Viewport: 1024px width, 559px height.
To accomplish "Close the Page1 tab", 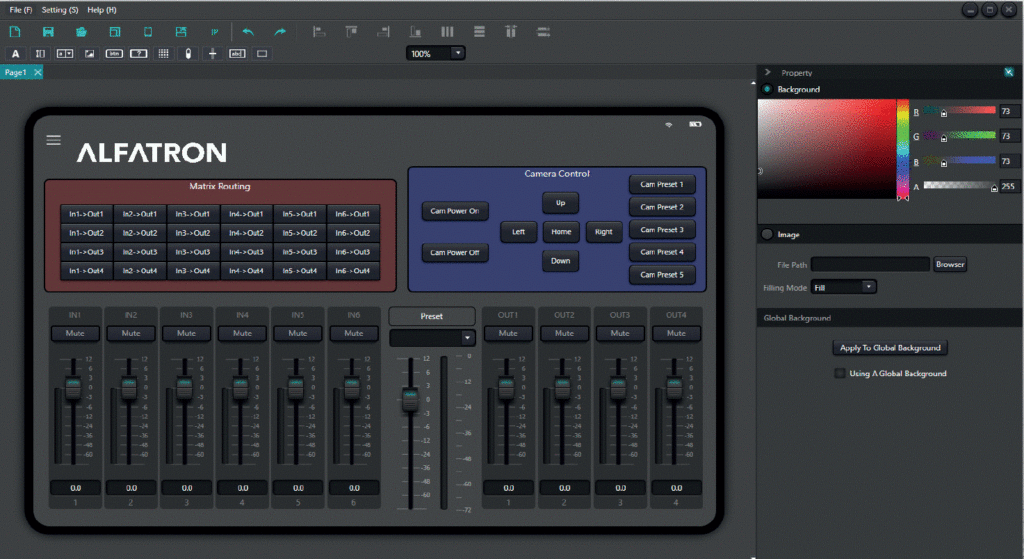I will coord(38,72).
